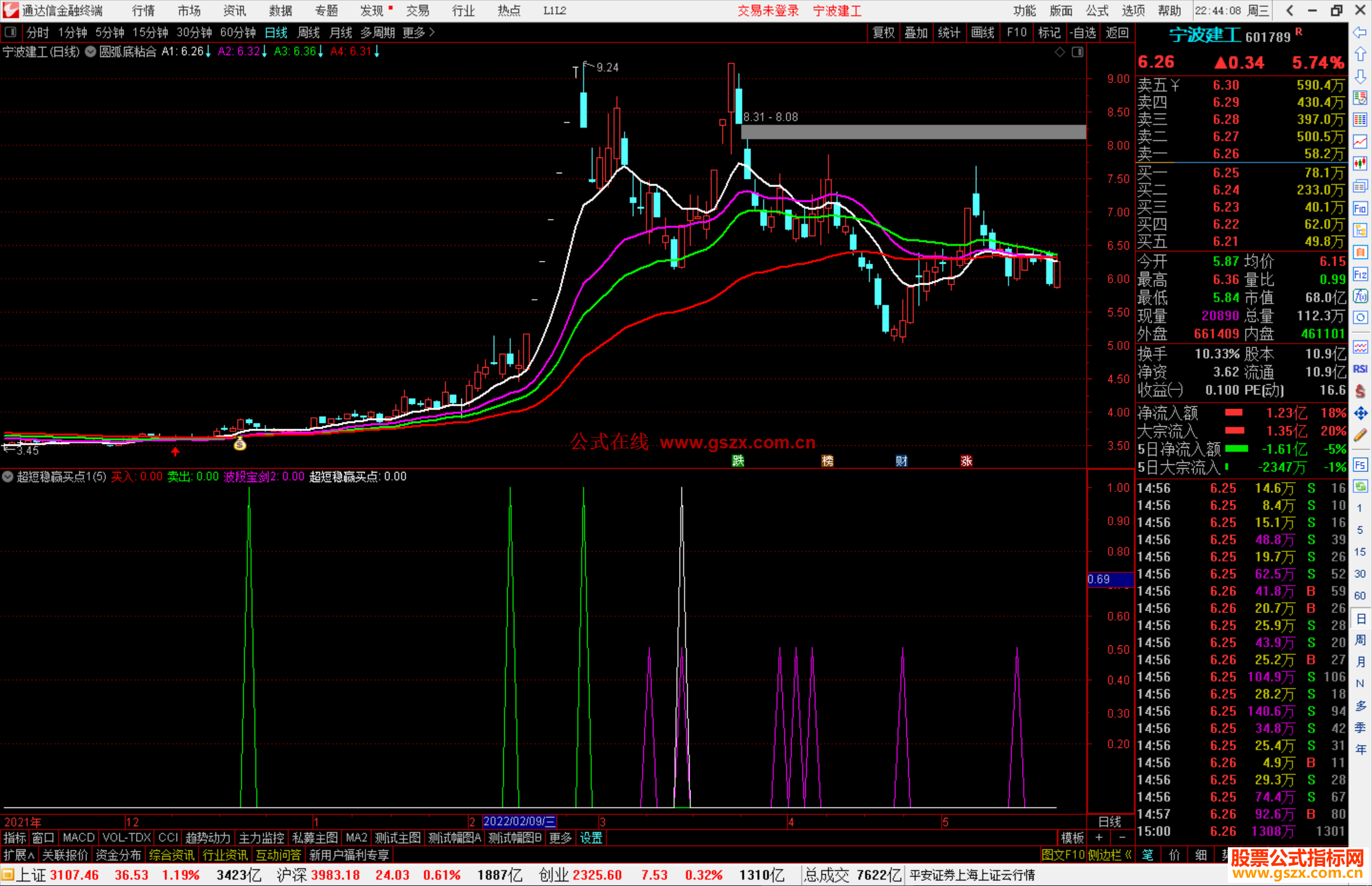Image resolution: width=1372 pixels, height=886 pixels.
Task: Toggle the chart panel layout square icon
Action: [x=1077, y=52]
